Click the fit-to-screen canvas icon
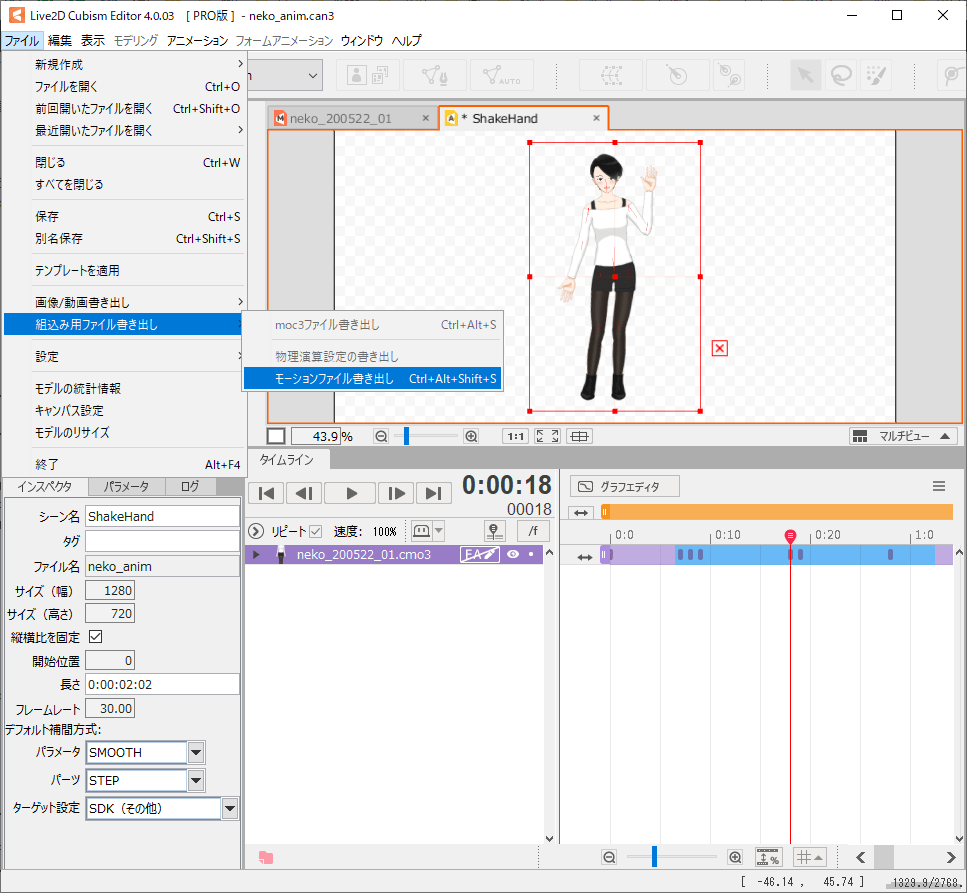The height and width of the screenshot is (893, 967). click(547, 436)
